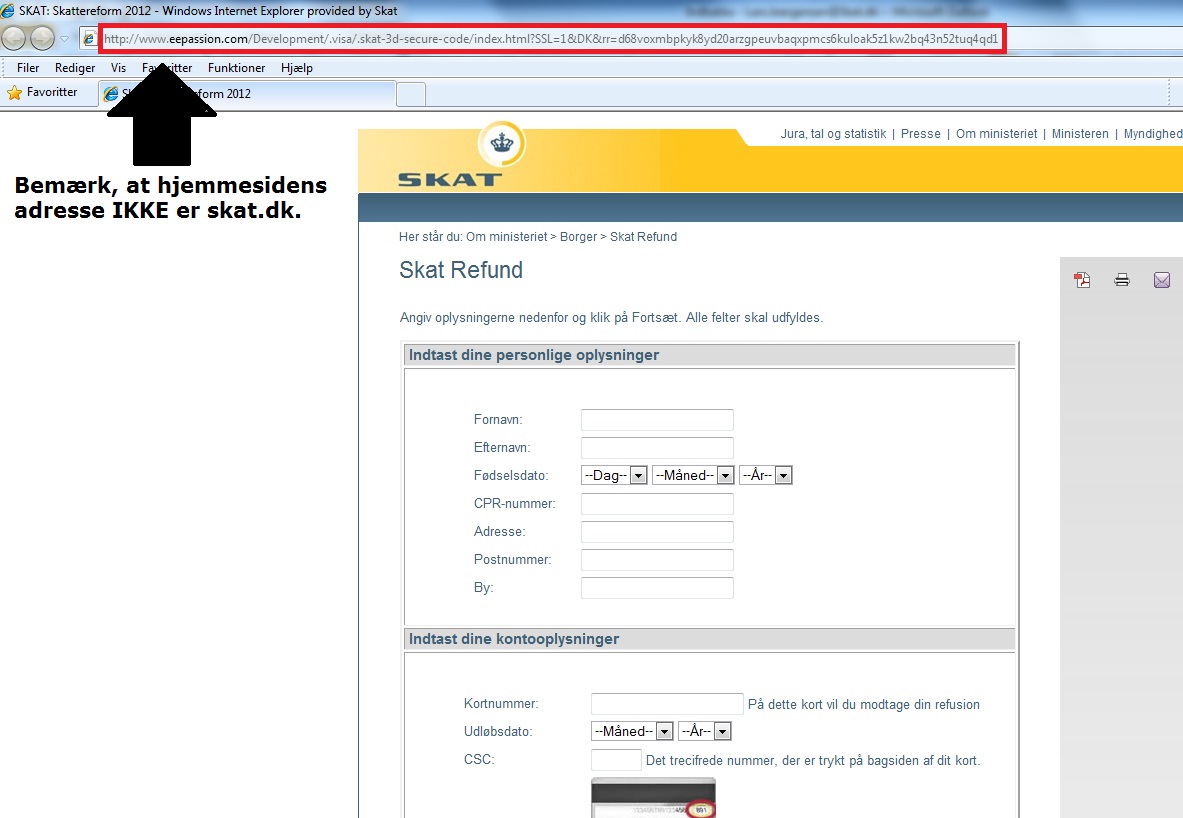Click the send-by-email envelope icon
The image size is (1183, 818).
1162,280
